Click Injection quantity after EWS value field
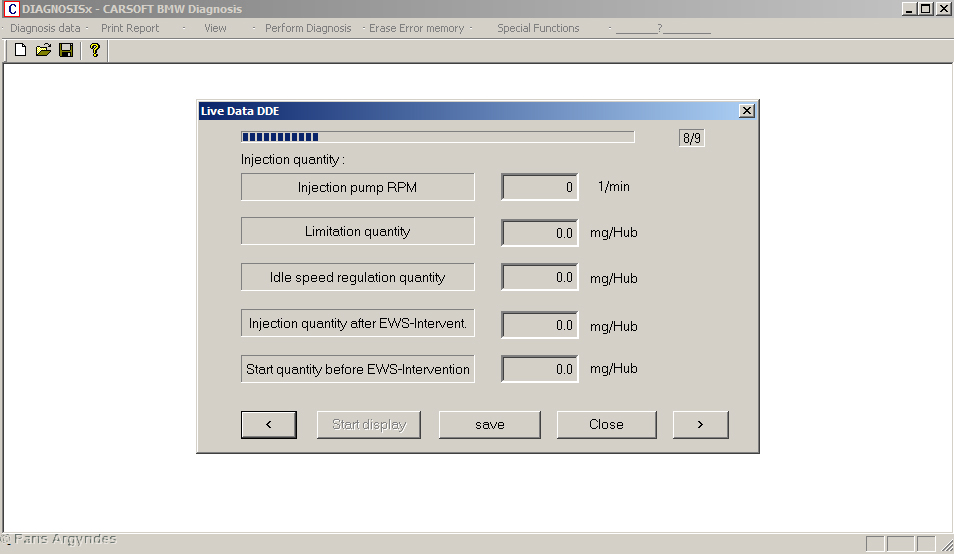954x554 pixels. tap(540, 325)
